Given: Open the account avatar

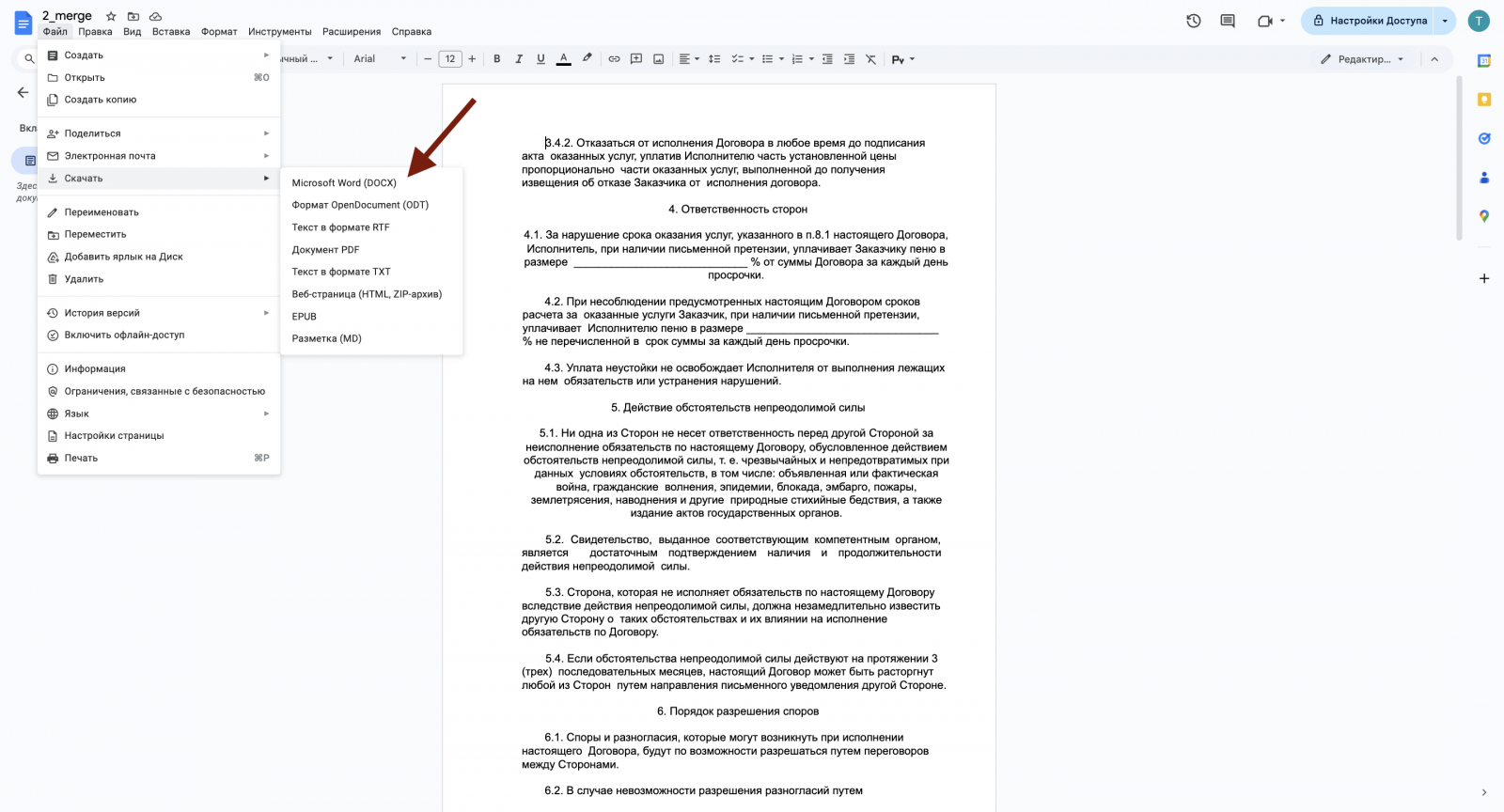Looking at the screenshot, I should 1479,21.
